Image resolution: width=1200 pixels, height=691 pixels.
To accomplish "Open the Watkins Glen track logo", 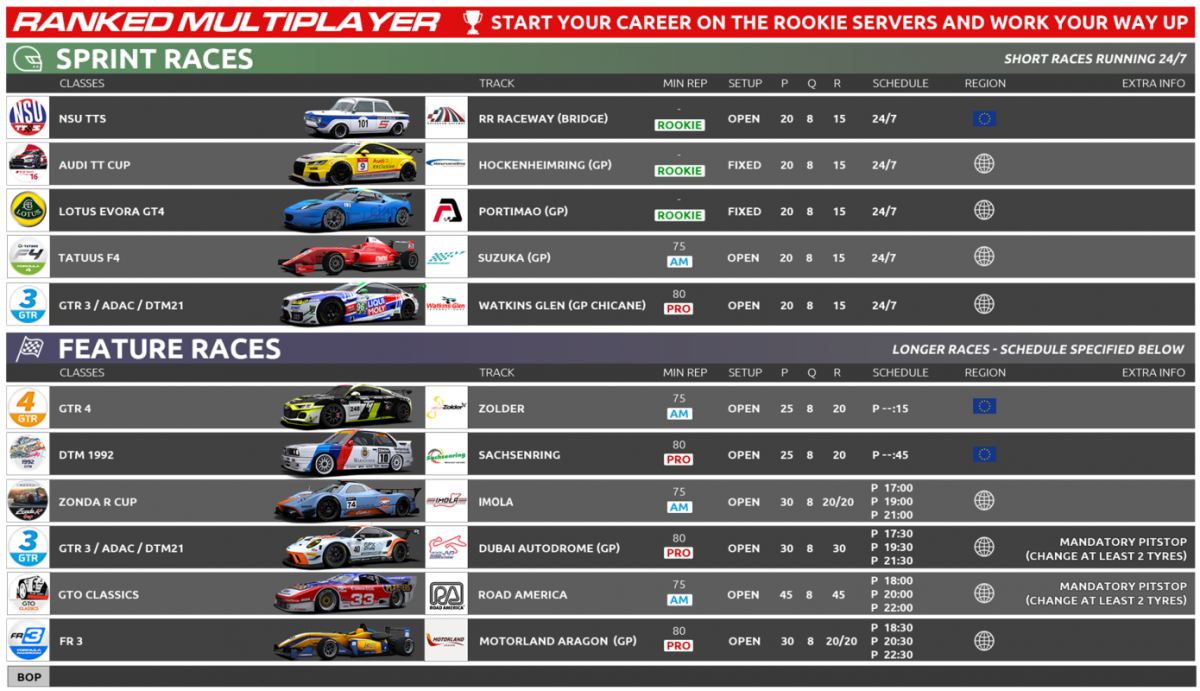I will click(x=446, y=305).
